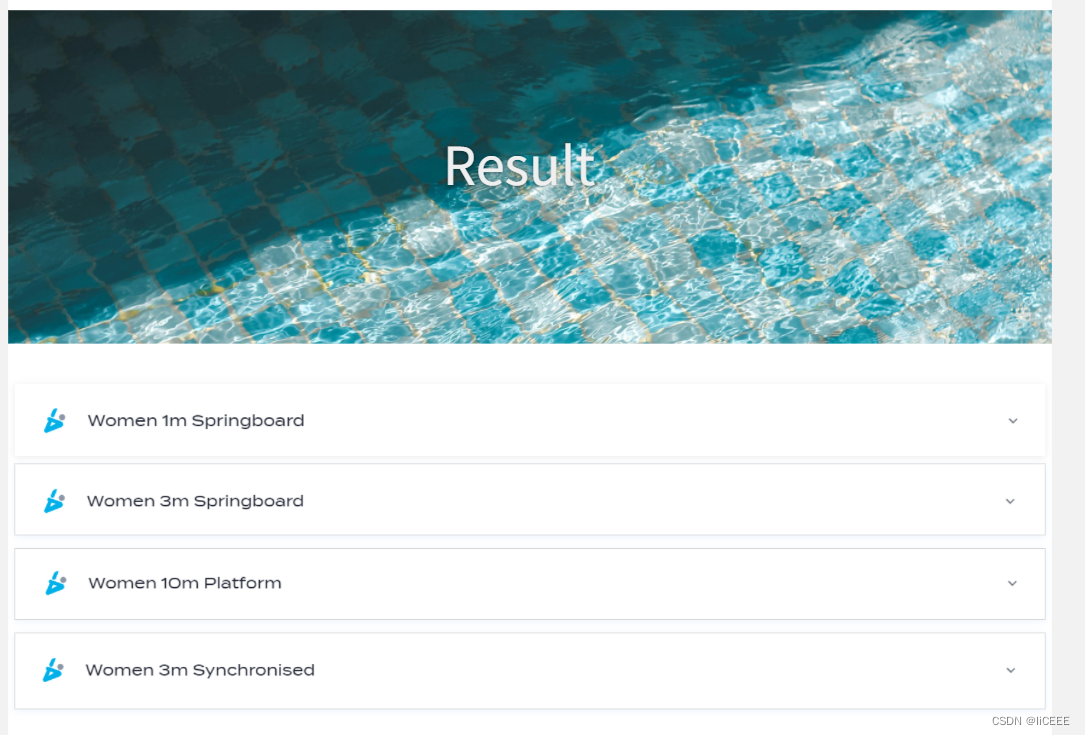Click the diver icon beside Women 10m Platform
This screenshot has height=735, width=1085.
point(56,583)
